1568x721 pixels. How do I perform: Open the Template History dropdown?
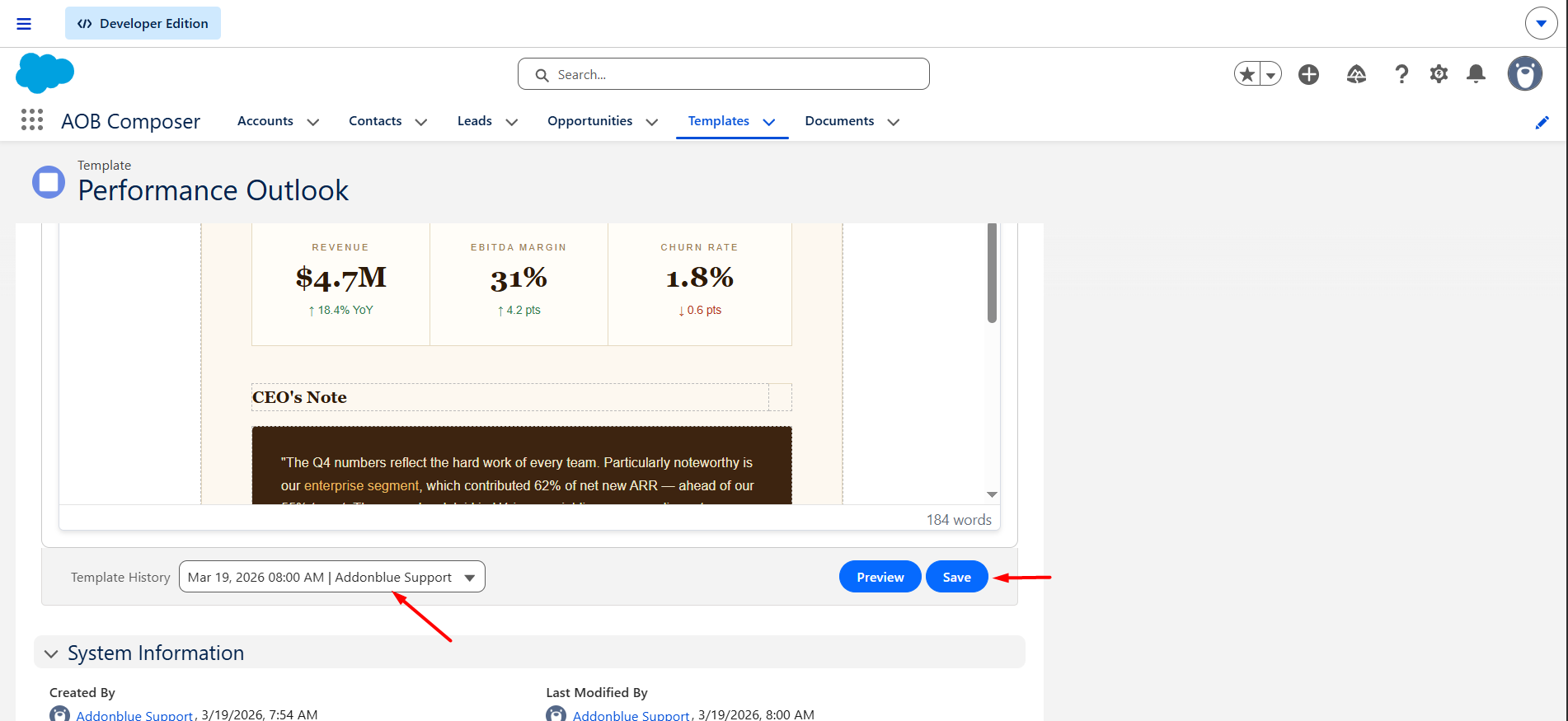(x=331, y=577)
